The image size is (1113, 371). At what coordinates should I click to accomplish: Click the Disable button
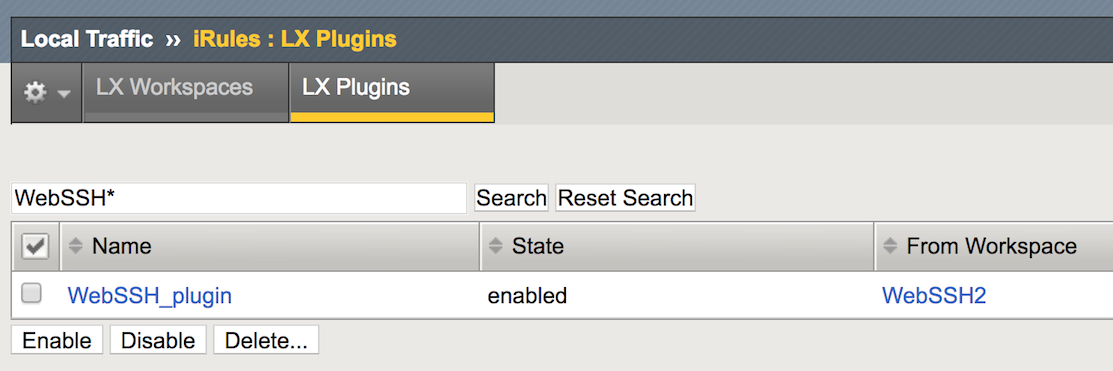(x=158, y=340)
